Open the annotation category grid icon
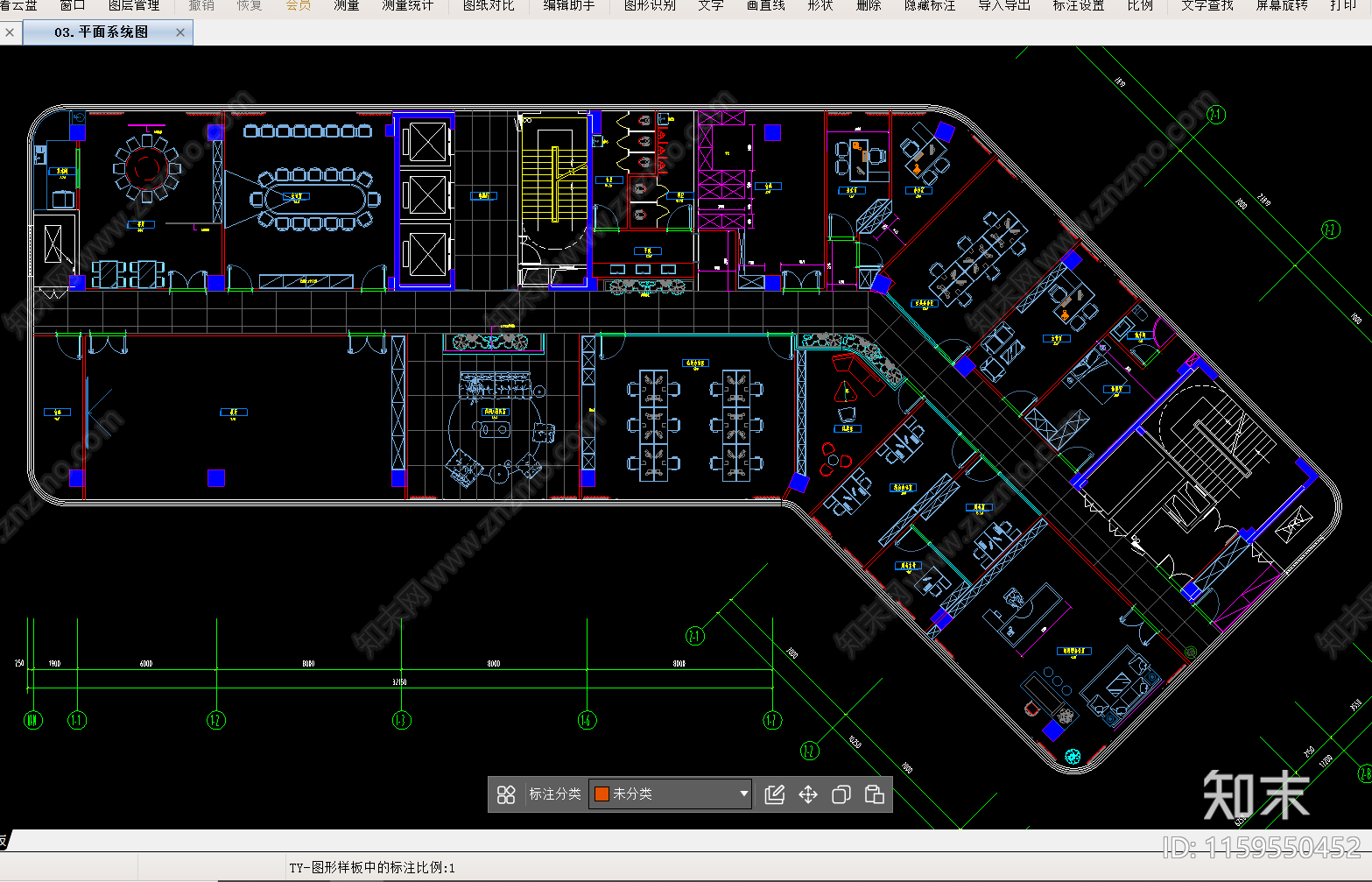This screenshot has height=882, width=1372. coord(506,794)
